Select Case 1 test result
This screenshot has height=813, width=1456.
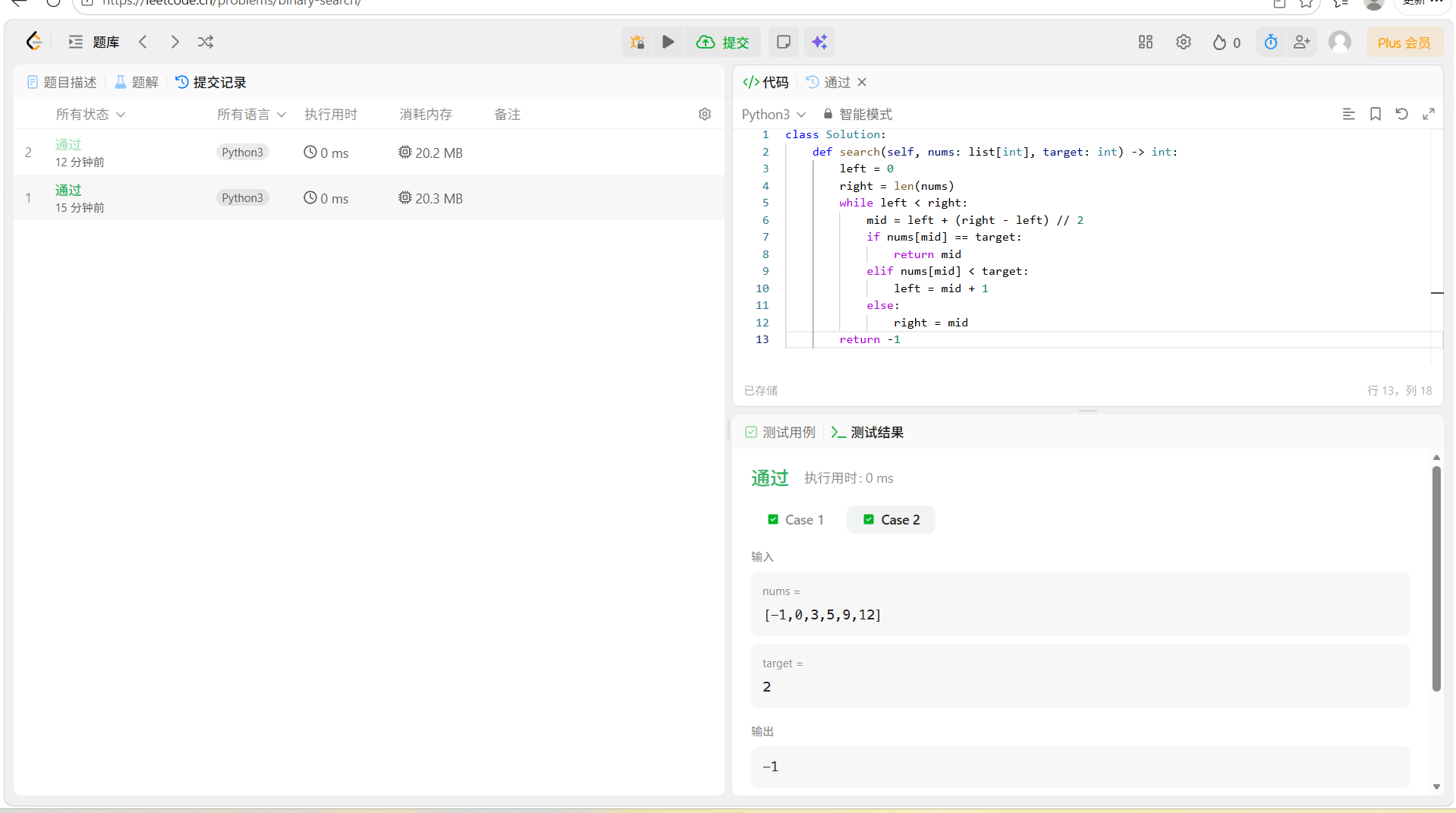796,520
